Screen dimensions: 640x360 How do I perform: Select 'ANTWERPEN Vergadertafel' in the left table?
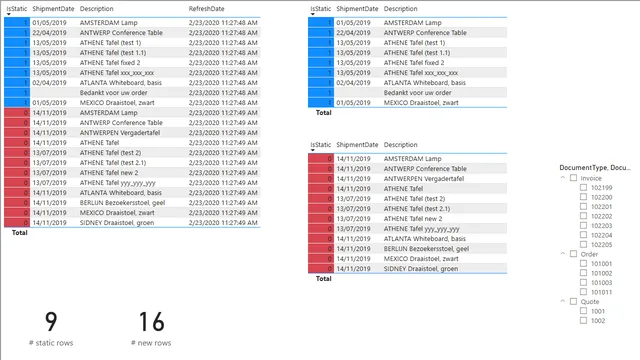120,133
